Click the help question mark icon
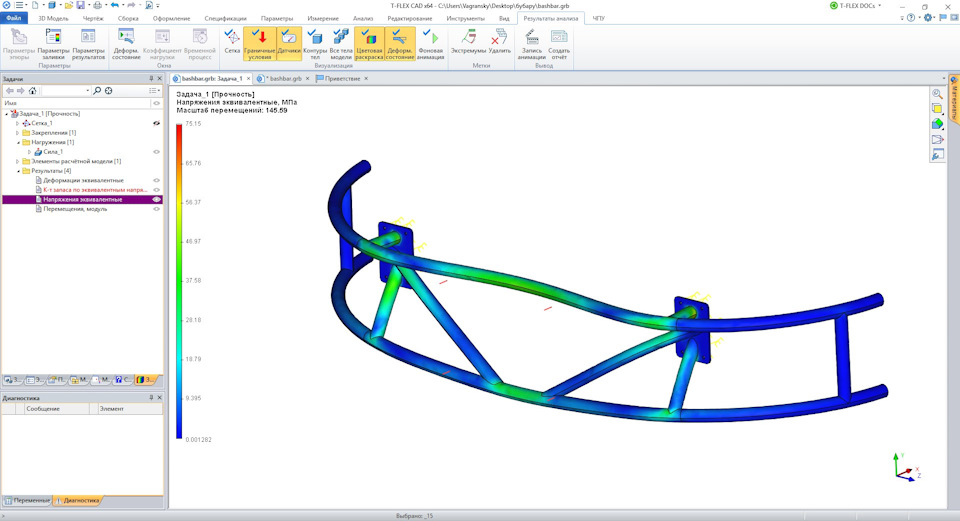The height and width of the screenshot is (521, 960). [x=911, y=18]
